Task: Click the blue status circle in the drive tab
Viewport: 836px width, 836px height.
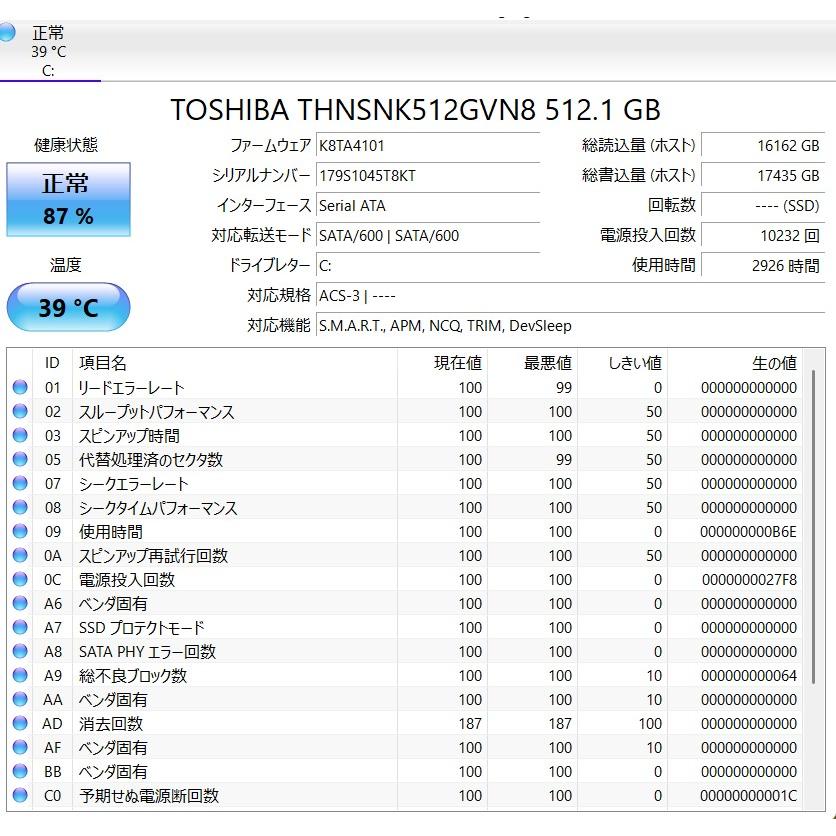Action: tap(7, 33)
